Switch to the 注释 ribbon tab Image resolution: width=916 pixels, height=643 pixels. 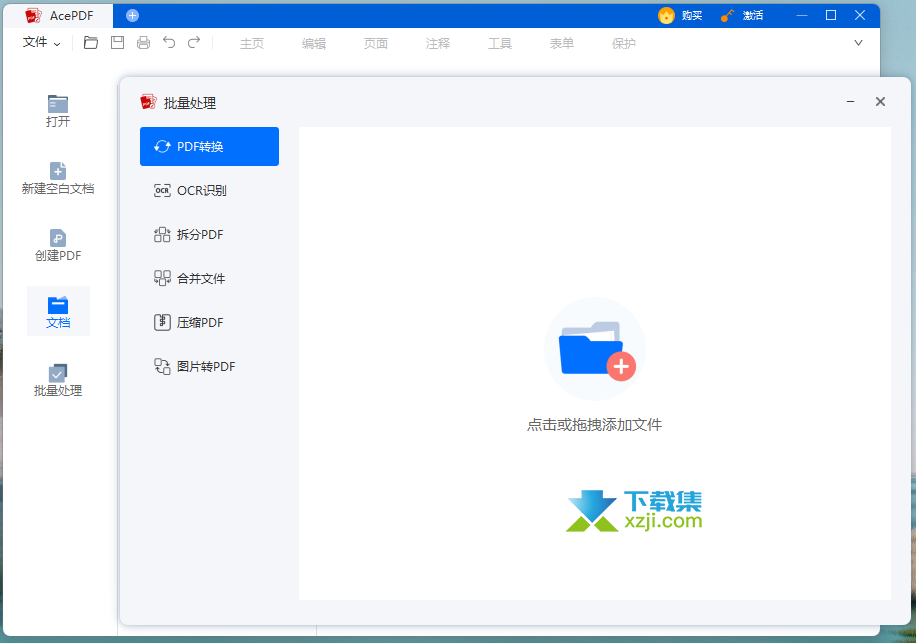point(438,44)
